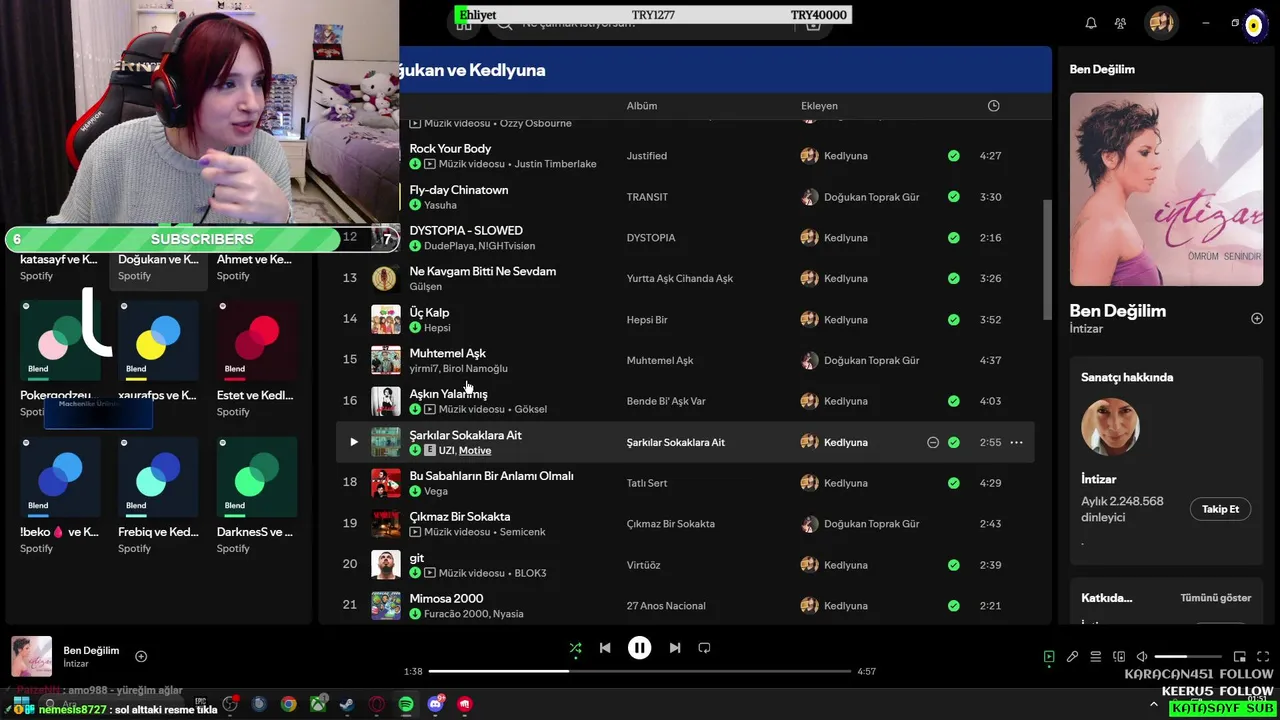Add Ben Değilim to library from player bar
Screen dimensions: 1280x720
coord(141,657)
